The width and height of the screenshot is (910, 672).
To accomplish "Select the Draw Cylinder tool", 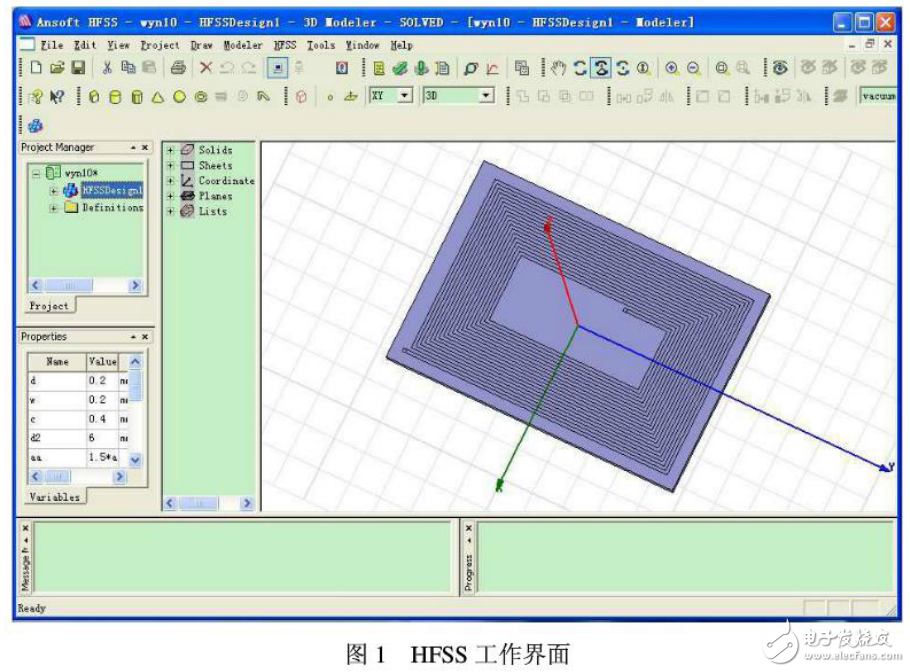I will click(x=115, y=97).
